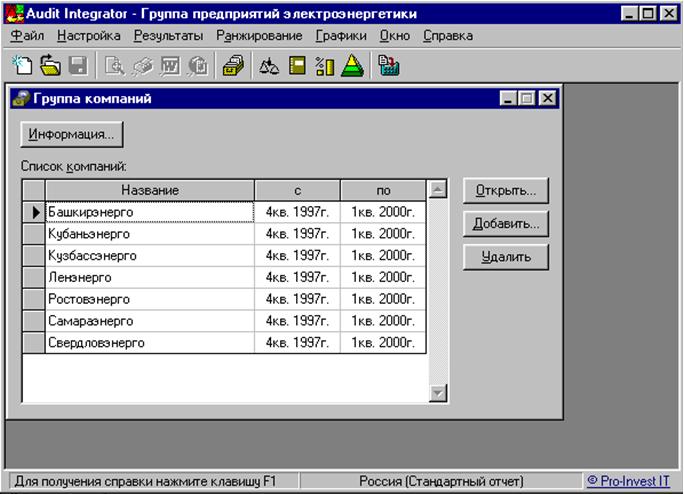Click the Print preview magnifier icon

point(115,66)
